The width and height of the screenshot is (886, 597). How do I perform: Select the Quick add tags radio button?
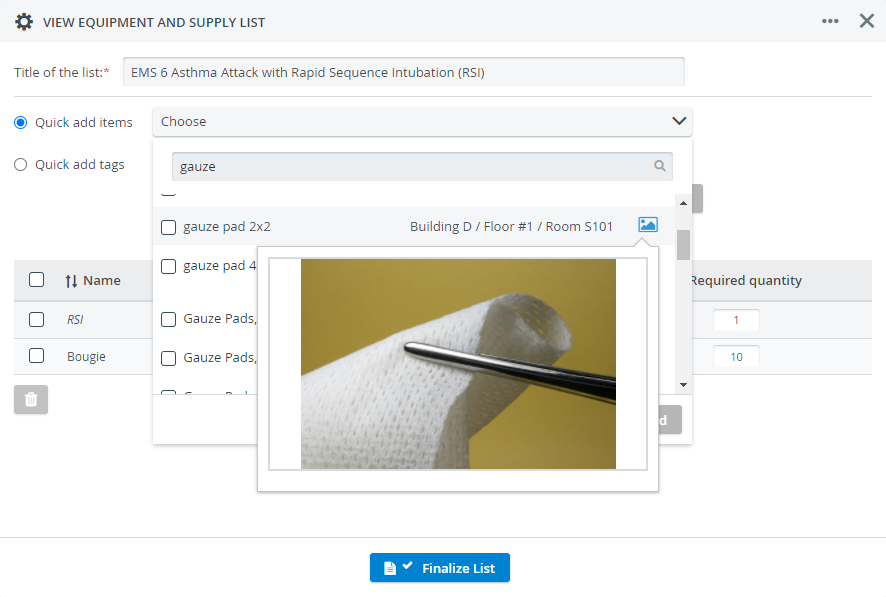(21, 164)
